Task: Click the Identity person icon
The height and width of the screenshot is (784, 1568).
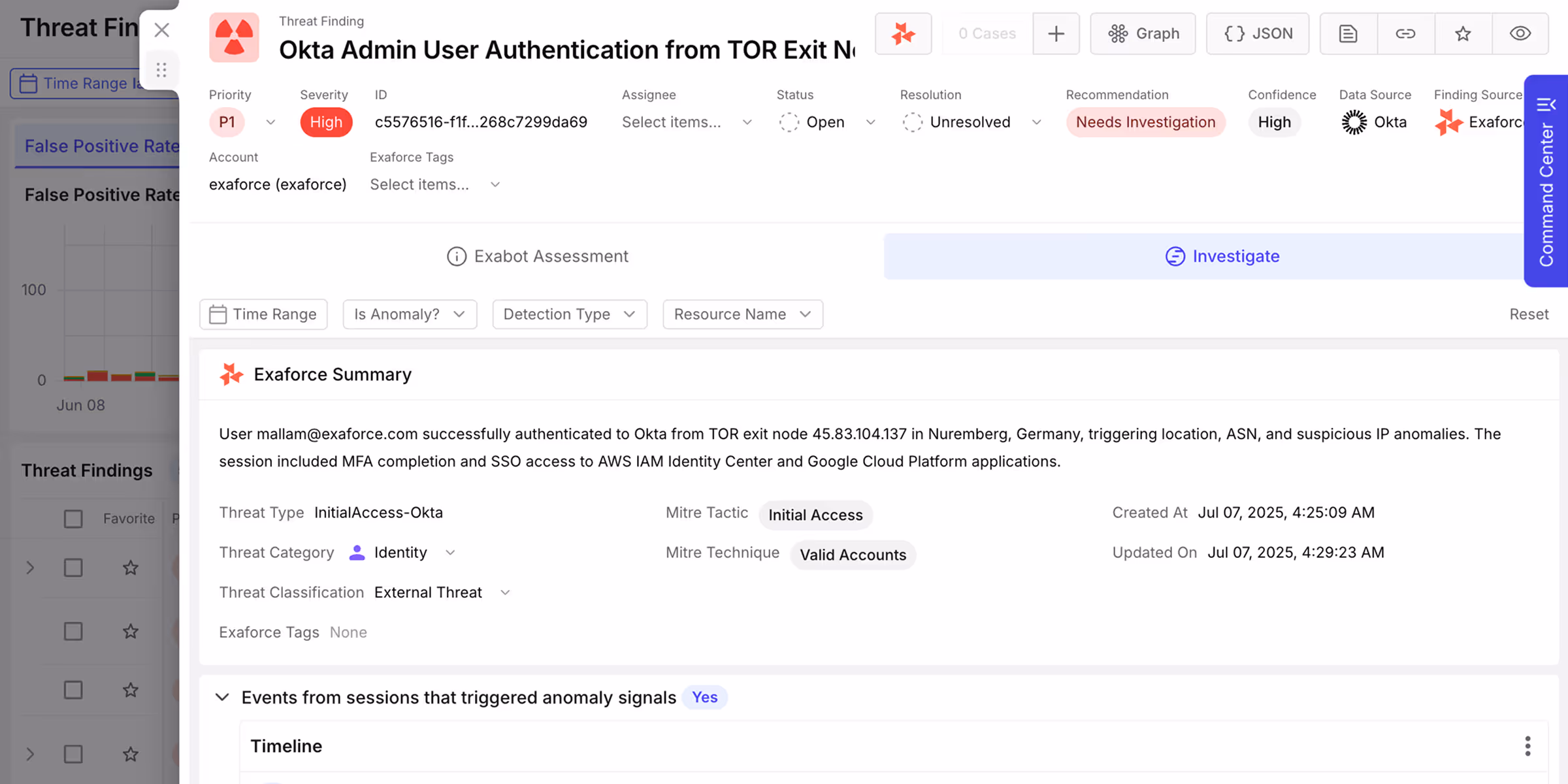Action: (x=357, y=553)
